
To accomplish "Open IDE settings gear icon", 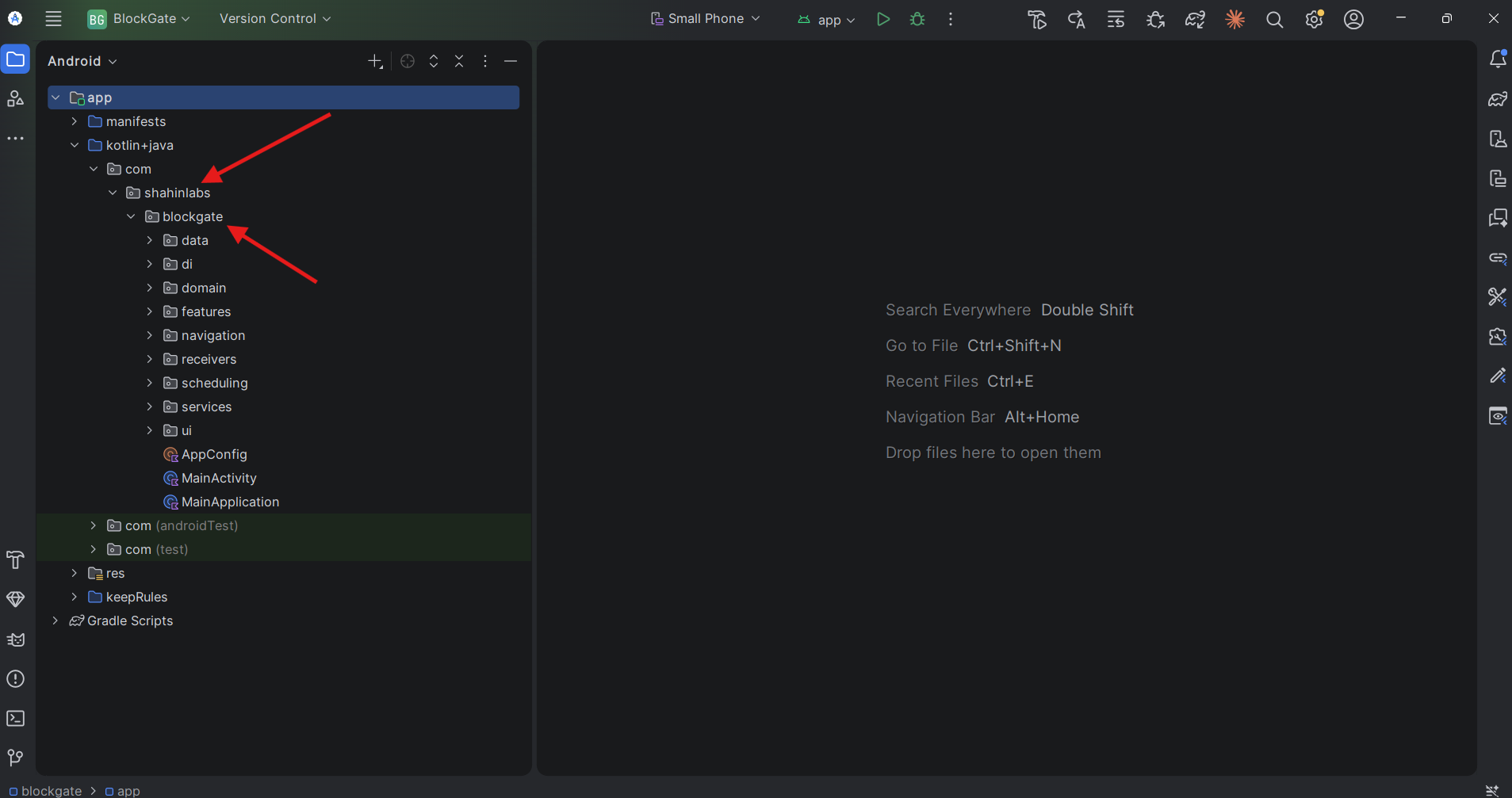I will [x=1314, y=19].
